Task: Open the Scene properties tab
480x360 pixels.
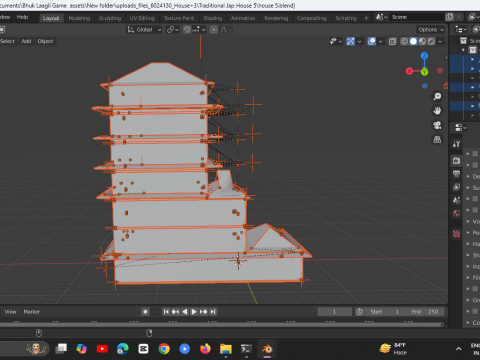Action: [x=456, y=200]
